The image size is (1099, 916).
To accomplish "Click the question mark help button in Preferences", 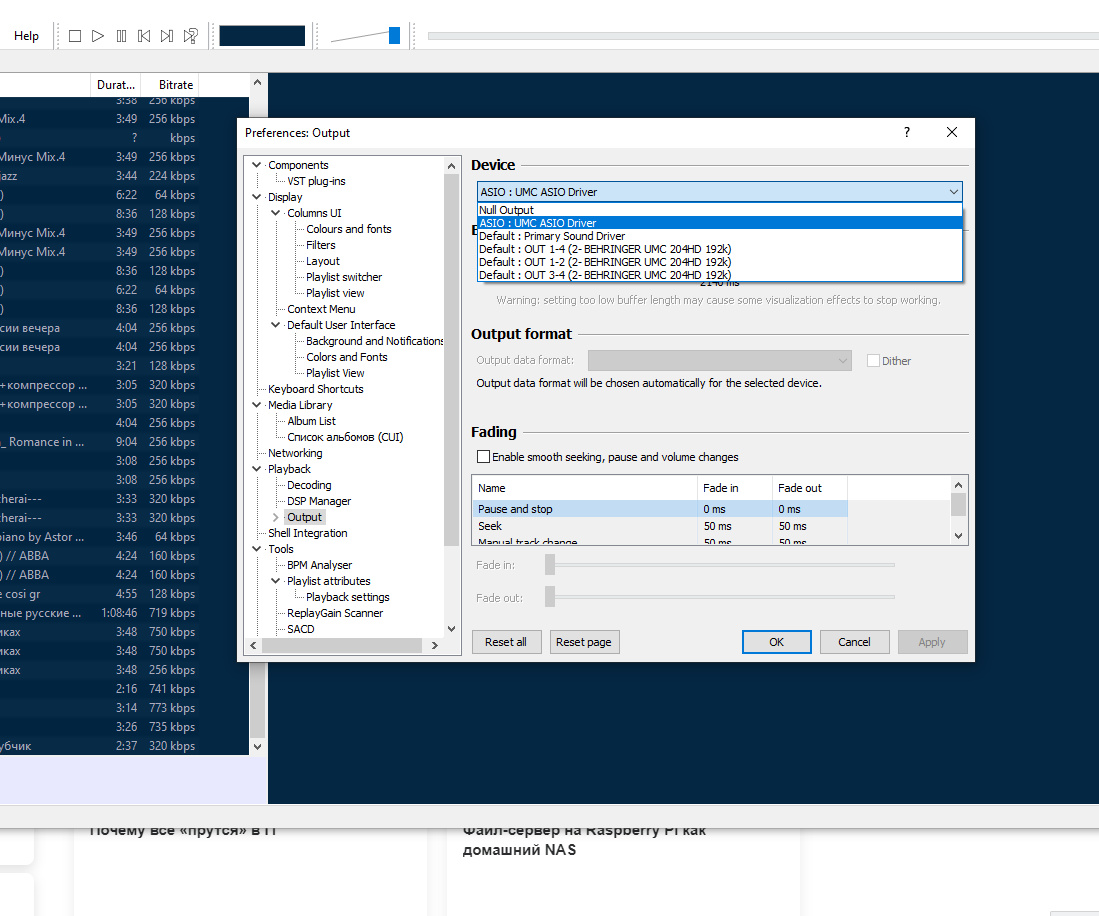I will 907,132.
